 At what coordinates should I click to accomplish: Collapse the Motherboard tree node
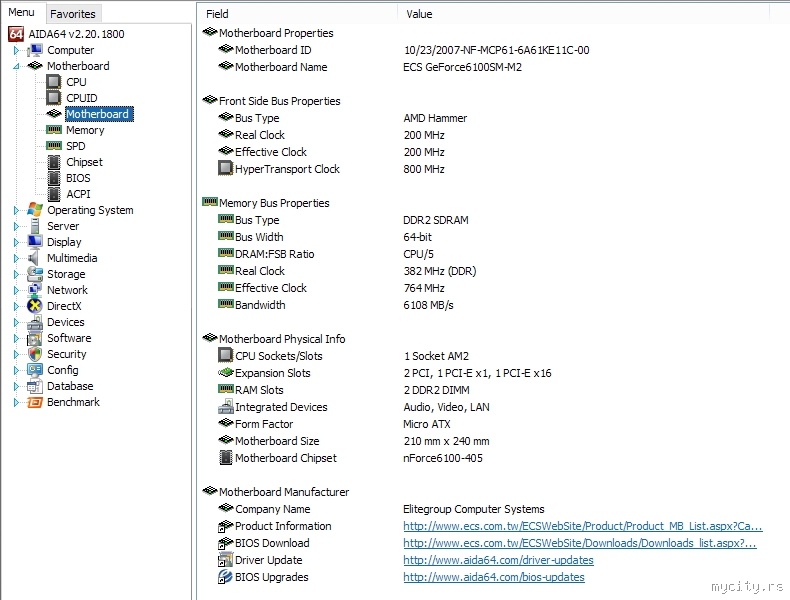tap(16, 66)
